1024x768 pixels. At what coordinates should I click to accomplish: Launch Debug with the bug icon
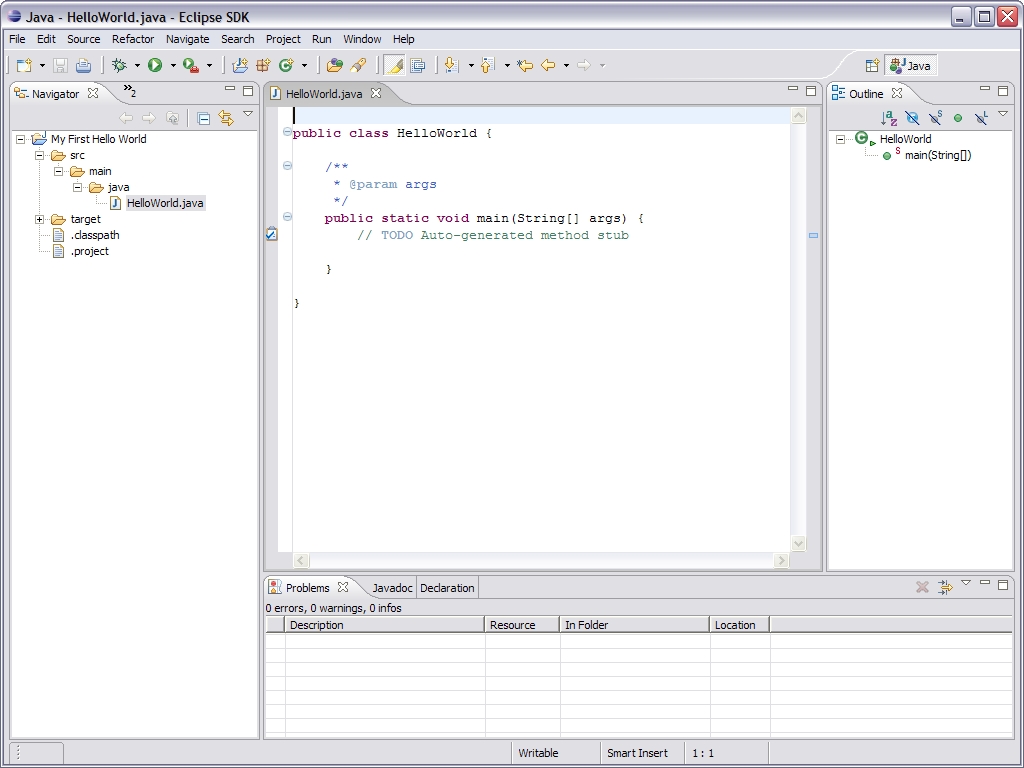pyautogui.click(x=119, y=65)
